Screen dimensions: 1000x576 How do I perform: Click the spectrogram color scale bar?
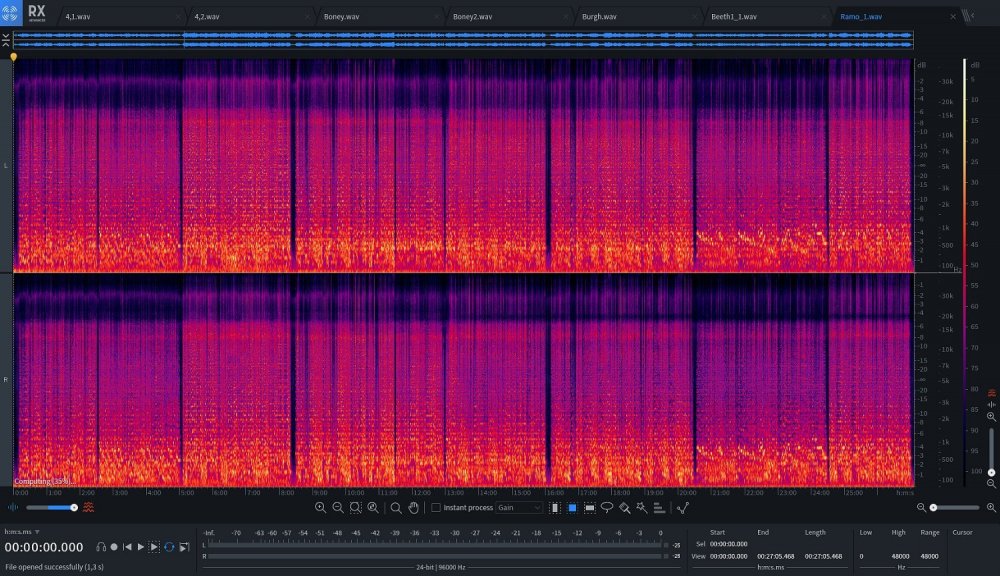pos(964,271)
